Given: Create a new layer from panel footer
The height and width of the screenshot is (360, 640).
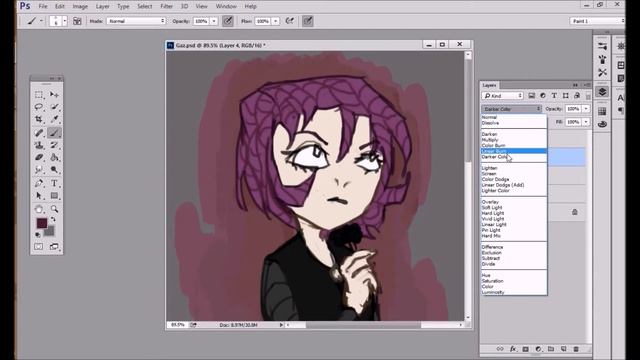Looking at the screenshot, I should (564, 349).
